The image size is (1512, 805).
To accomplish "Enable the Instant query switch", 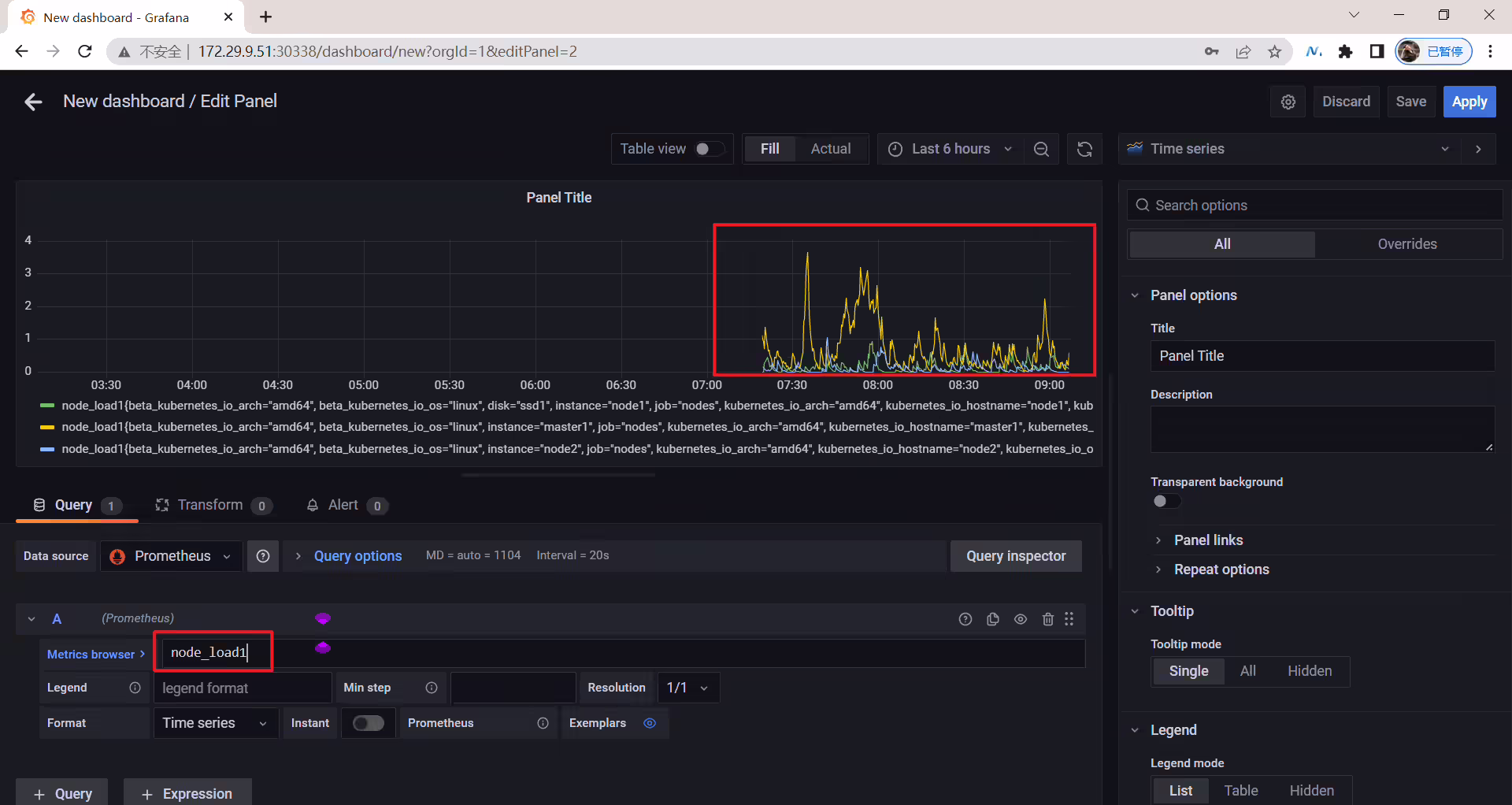I will [368, 723].
